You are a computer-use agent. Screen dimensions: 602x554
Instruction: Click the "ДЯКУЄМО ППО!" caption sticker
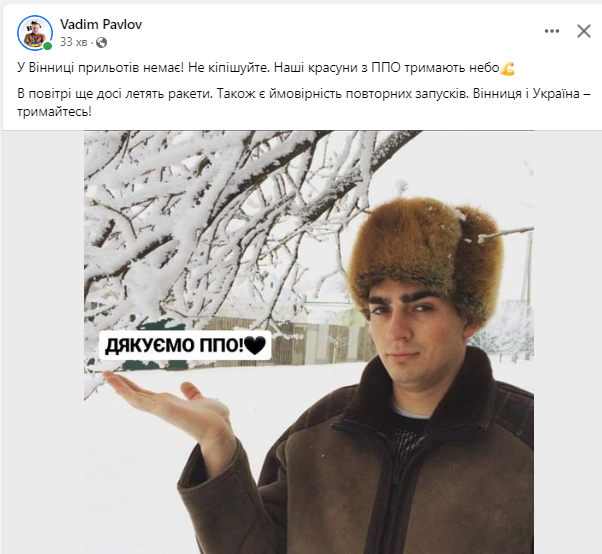click(185, 345)
